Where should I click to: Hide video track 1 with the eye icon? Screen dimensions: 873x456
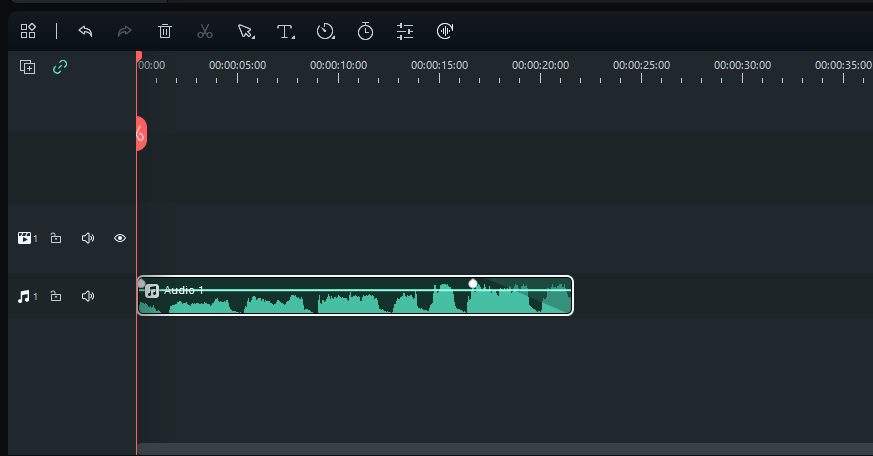(x=120, y=238)
